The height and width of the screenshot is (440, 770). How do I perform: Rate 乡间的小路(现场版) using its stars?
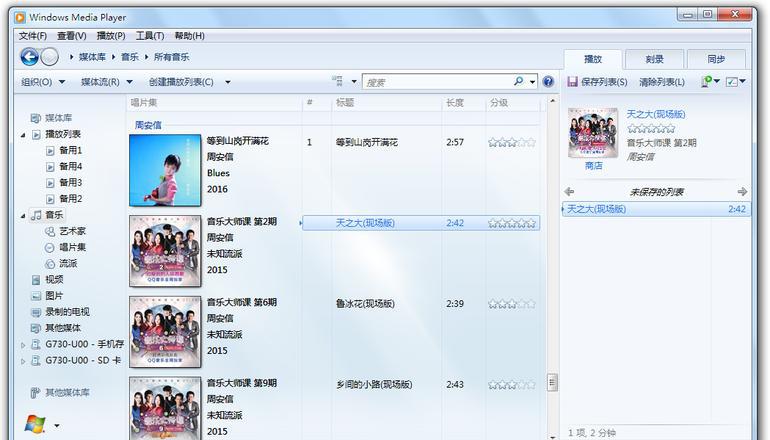[x=511, y=385]
